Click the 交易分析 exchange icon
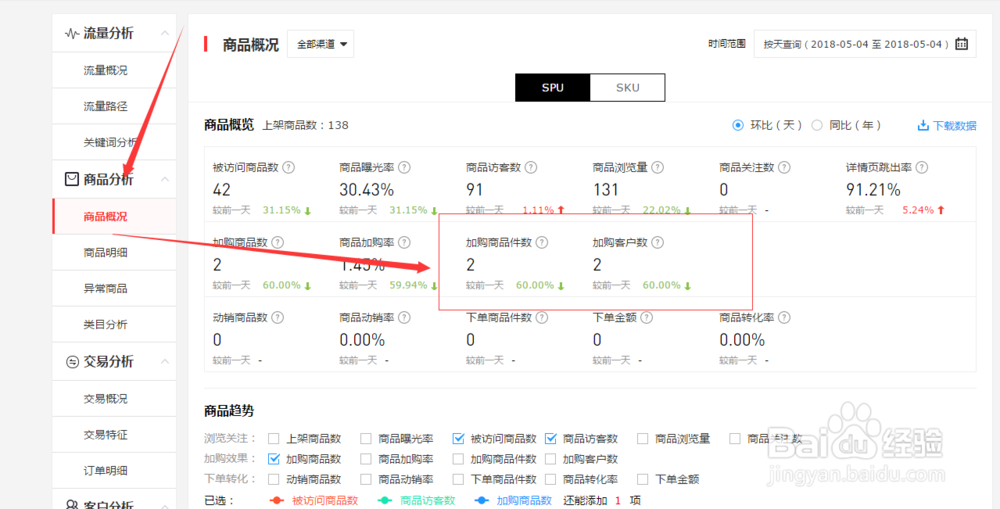The width and height of the screenshot is (1000, 509). (x=72, y=362)
